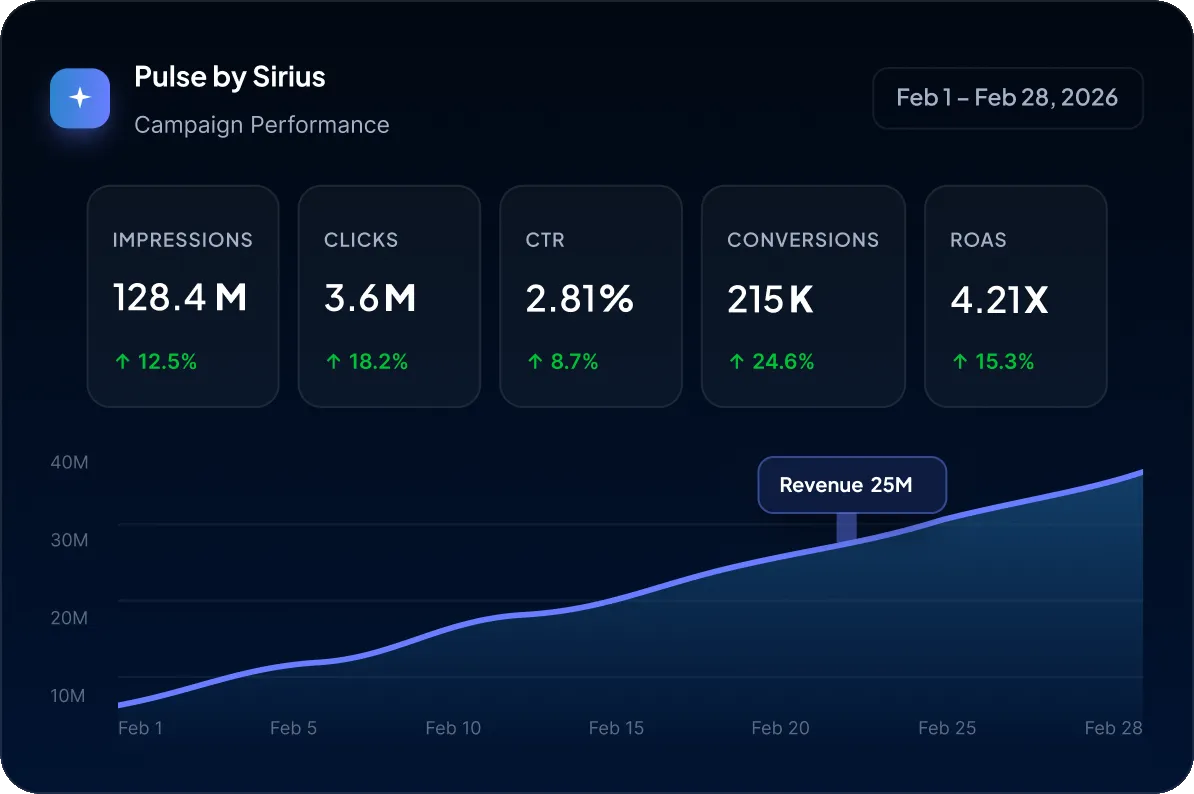Click the 'Revenue 25M' chart tooltip

click(852, 485)
